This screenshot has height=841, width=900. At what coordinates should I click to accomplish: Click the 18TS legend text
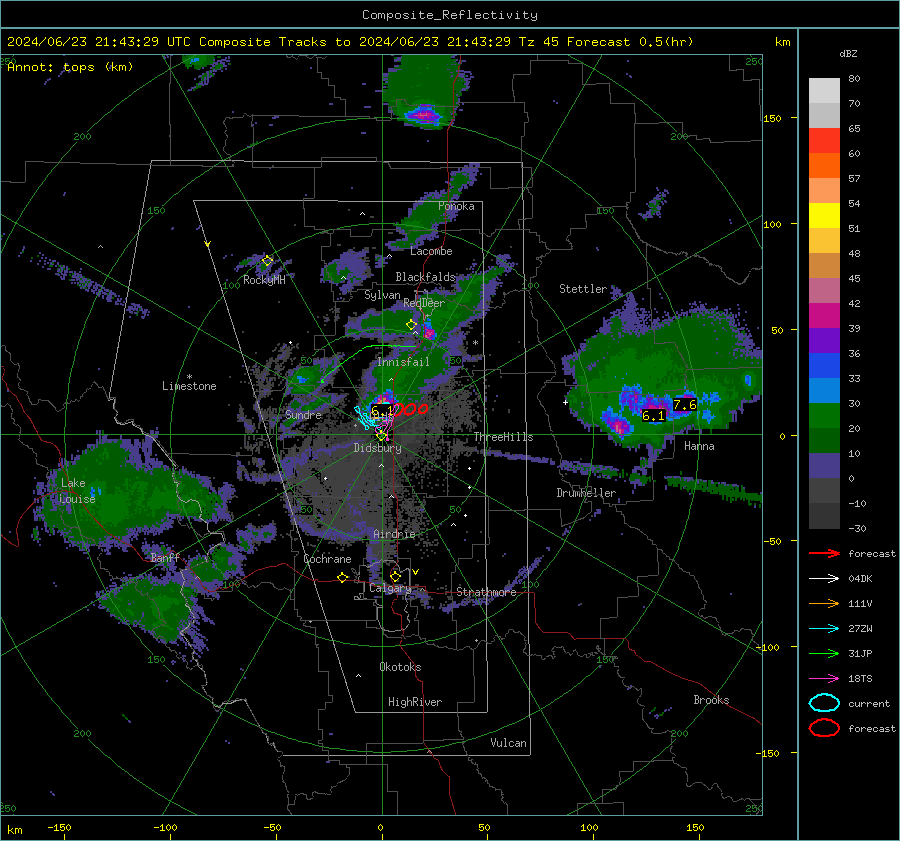pos(860,679)
